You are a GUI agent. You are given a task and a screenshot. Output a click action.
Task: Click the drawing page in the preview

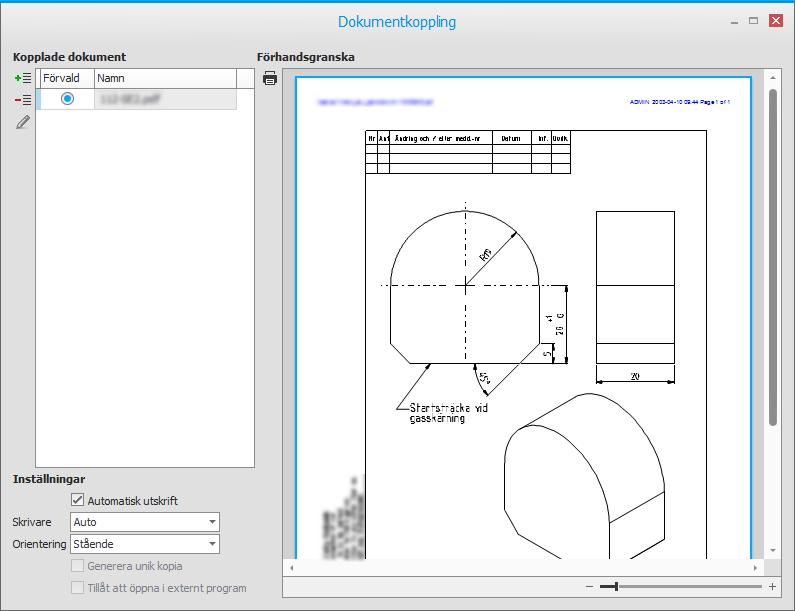coord(523,318)
